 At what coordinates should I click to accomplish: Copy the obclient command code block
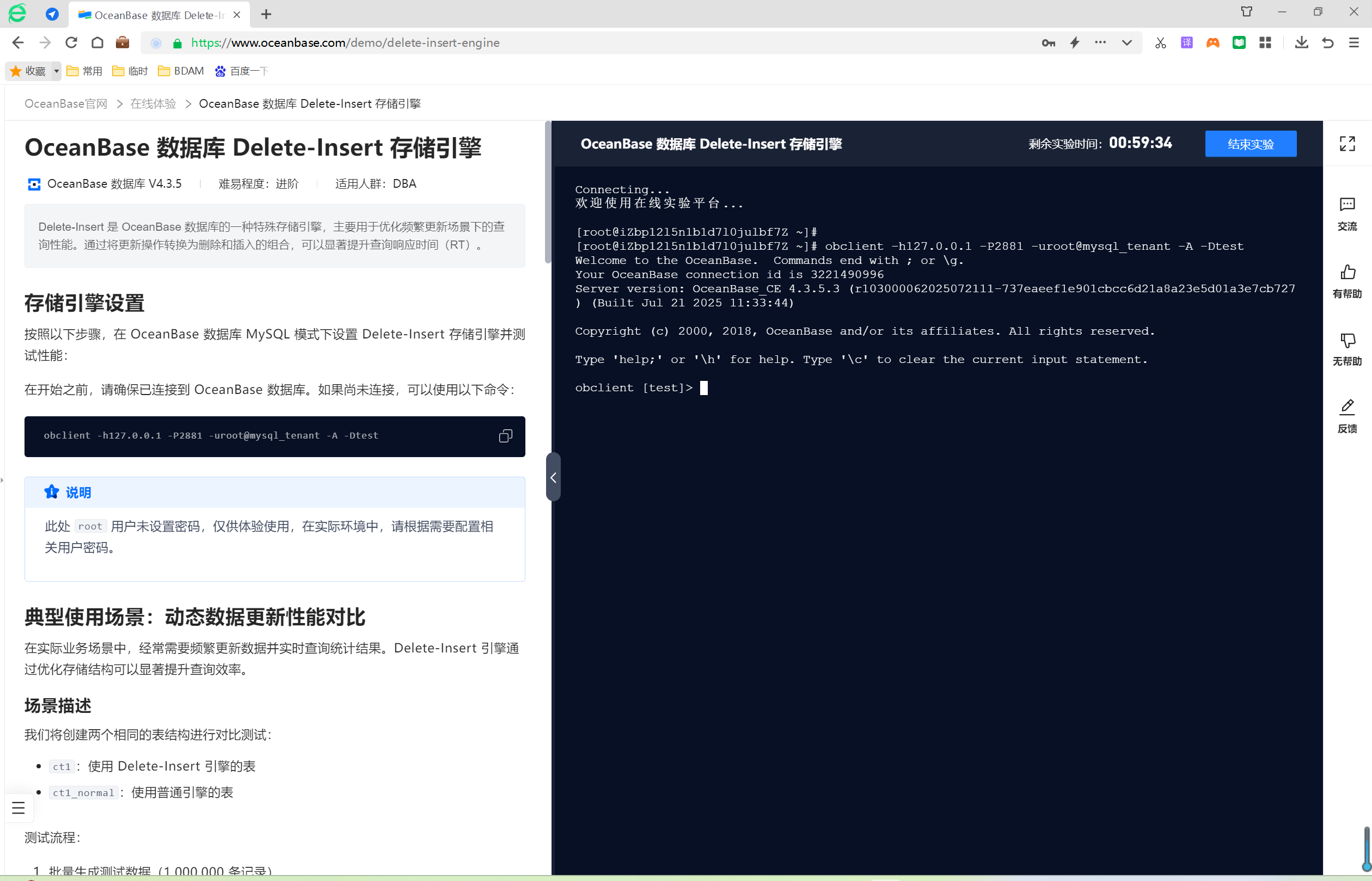pyautogui.click(x=505, y=436)
